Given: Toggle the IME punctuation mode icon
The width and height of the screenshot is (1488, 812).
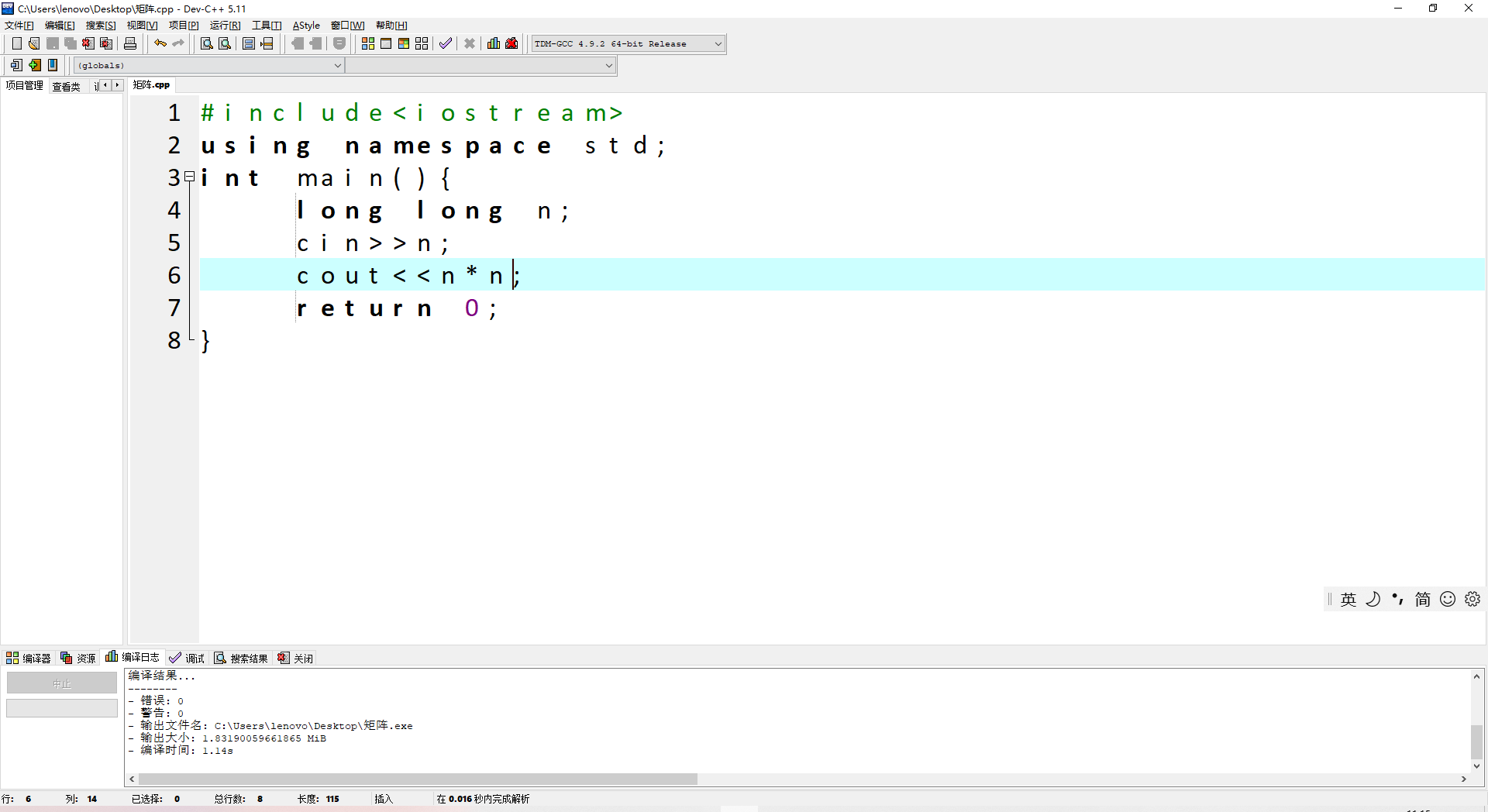Looking at the screenshot, I should (1397, 599).
